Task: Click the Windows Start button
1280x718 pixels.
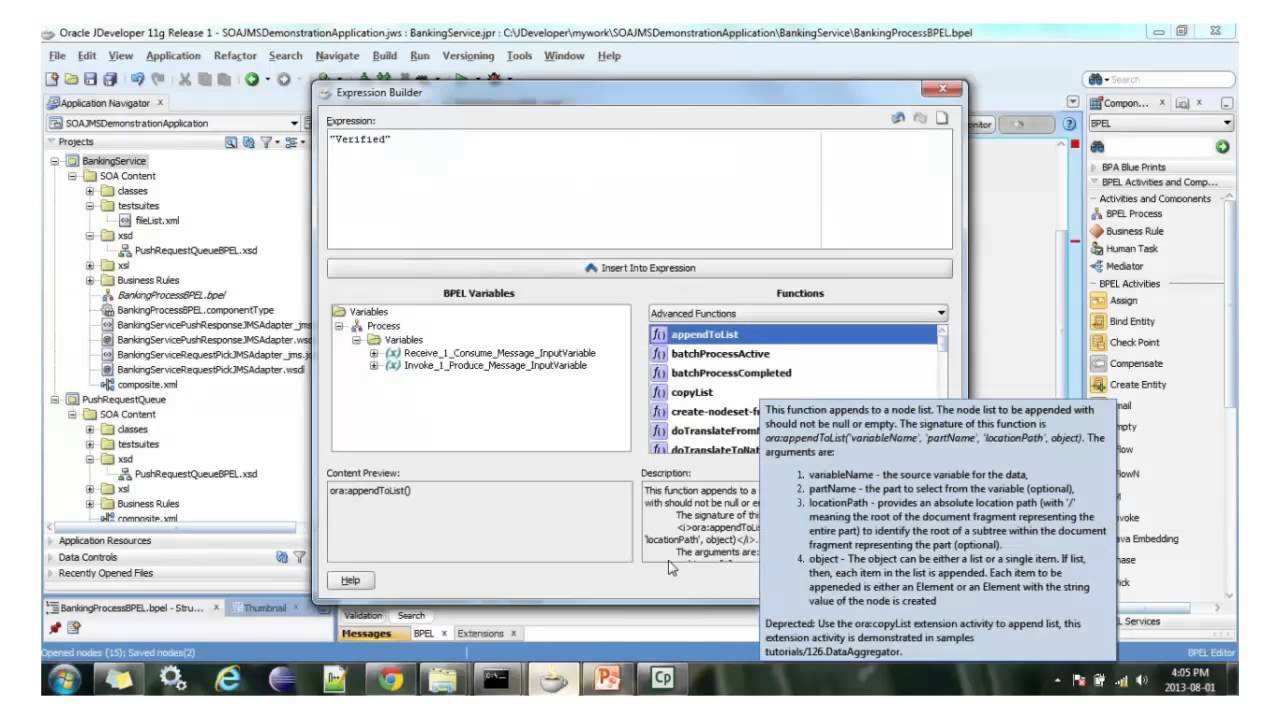Action: [x=65, y=679]
